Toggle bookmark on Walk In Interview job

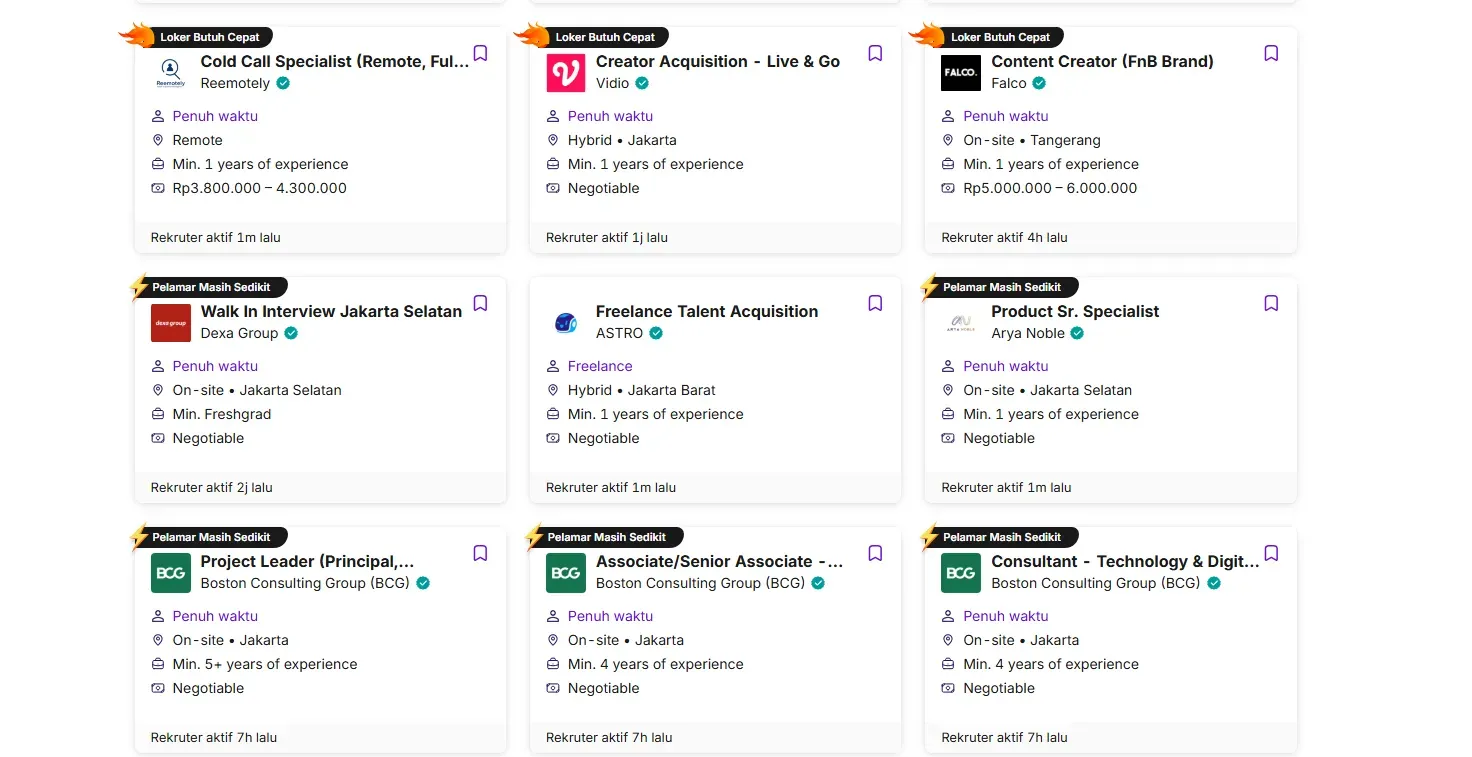click(x=480, y=304)
